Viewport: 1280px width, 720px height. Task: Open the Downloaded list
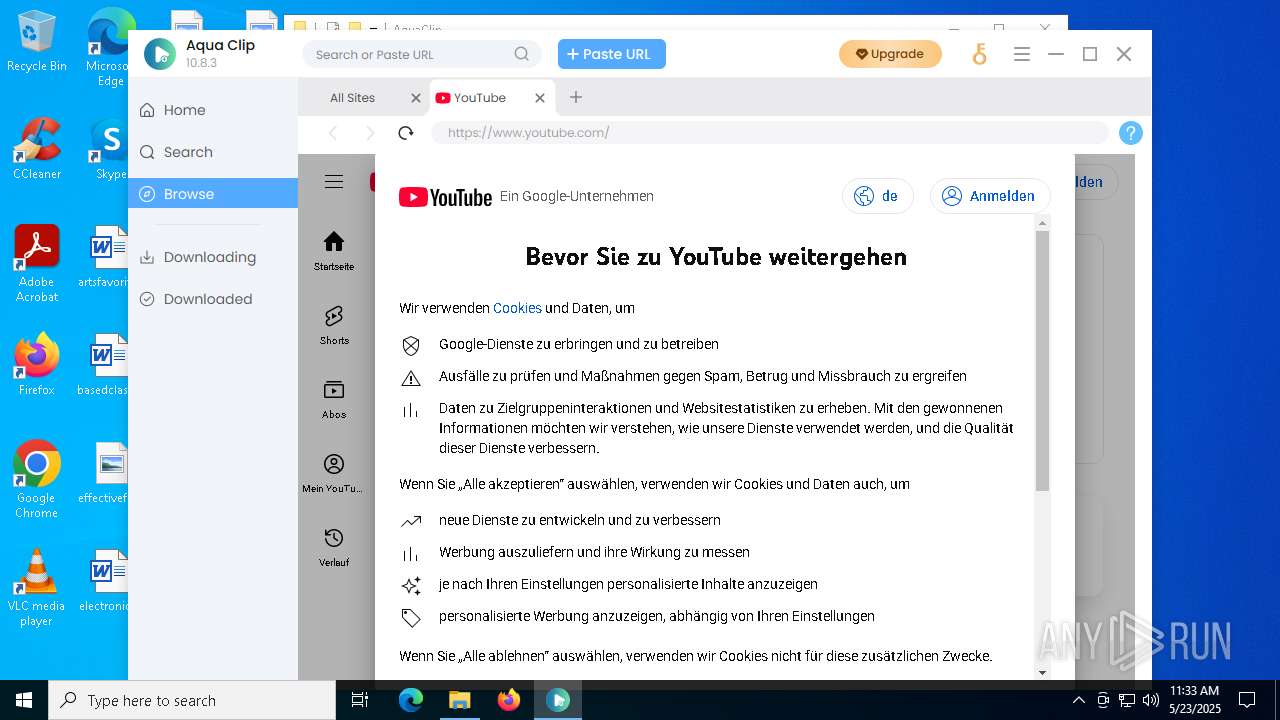[x=213, y=299]
